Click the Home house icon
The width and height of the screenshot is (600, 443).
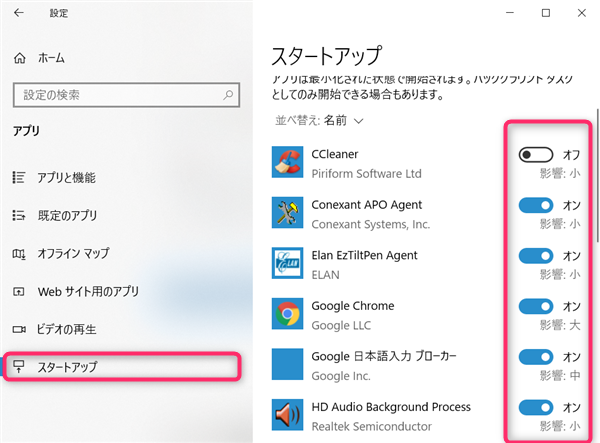tap(20, 58)
